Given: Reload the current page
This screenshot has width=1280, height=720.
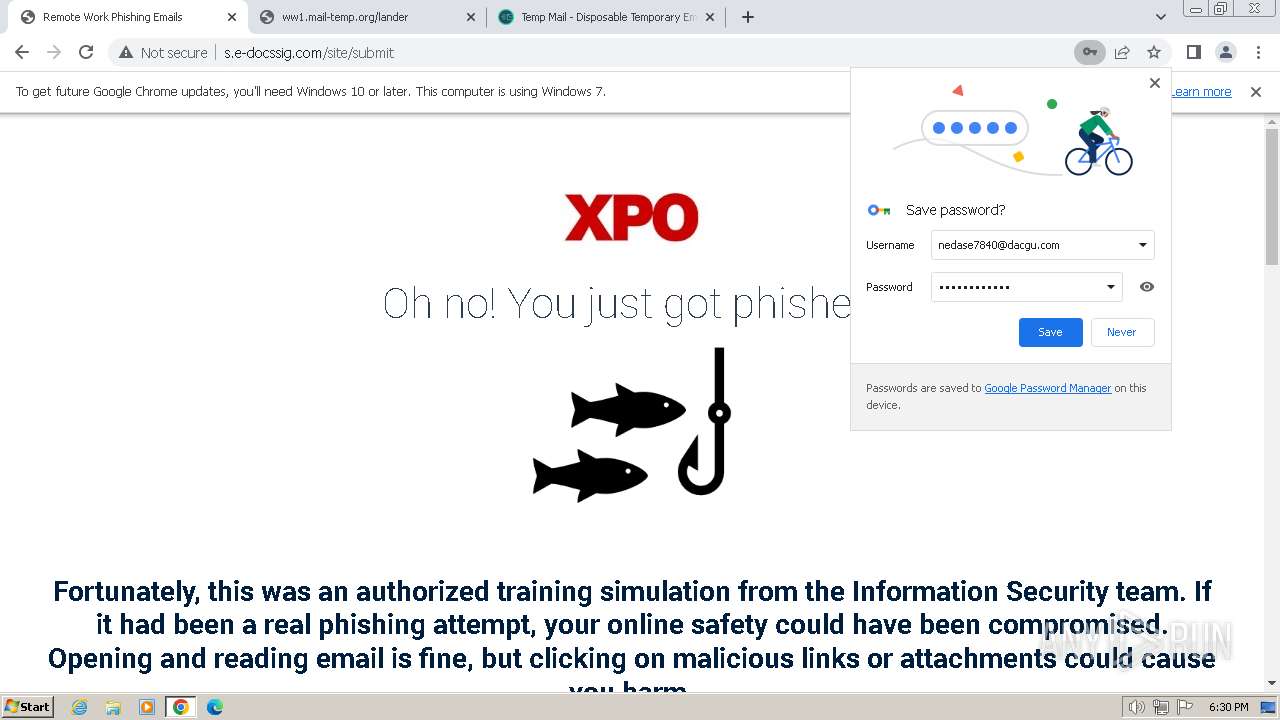Looking at the screenshot, I should (86, 52).
